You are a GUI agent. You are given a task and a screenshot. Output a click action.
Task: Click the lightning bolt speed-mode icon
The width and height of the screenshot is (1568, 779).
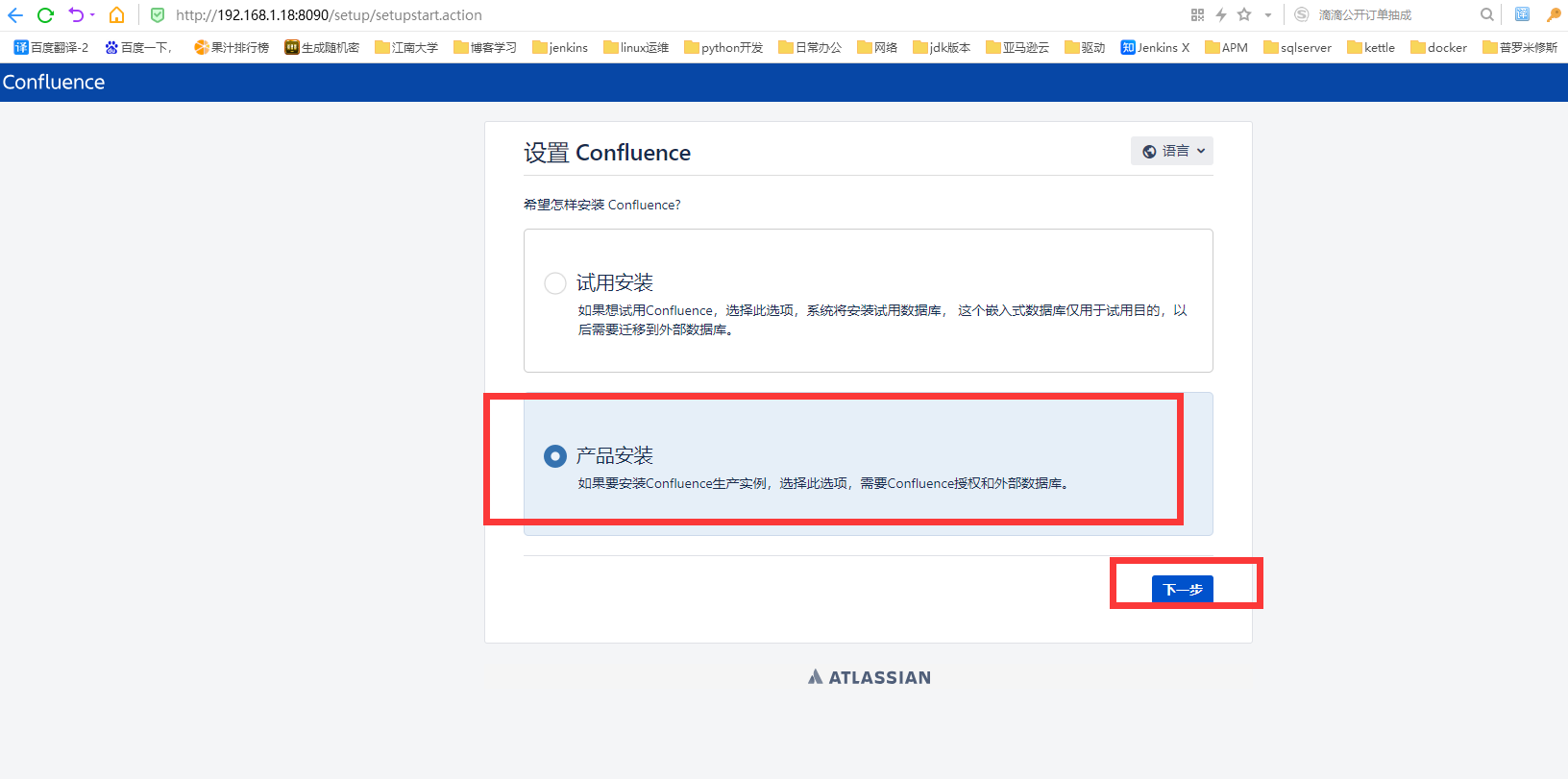coord(1221,14)
